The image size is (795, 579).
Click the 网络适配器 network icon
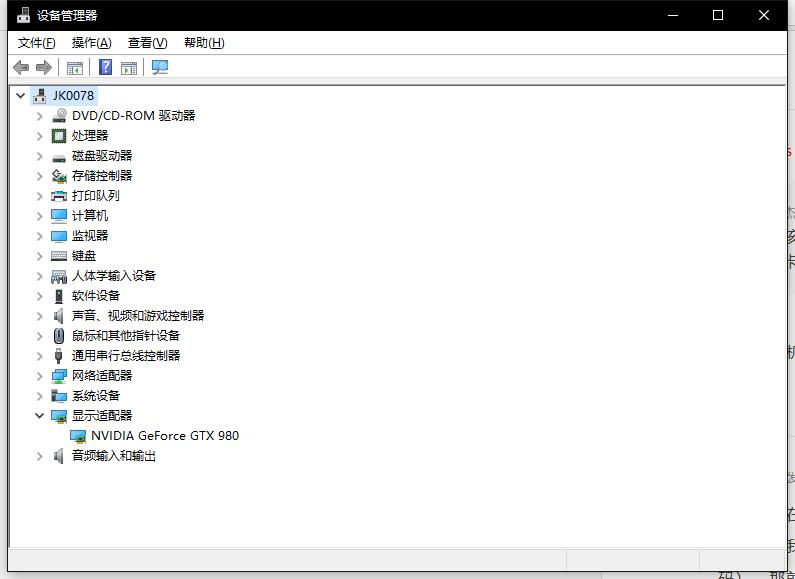pos(59,376)
